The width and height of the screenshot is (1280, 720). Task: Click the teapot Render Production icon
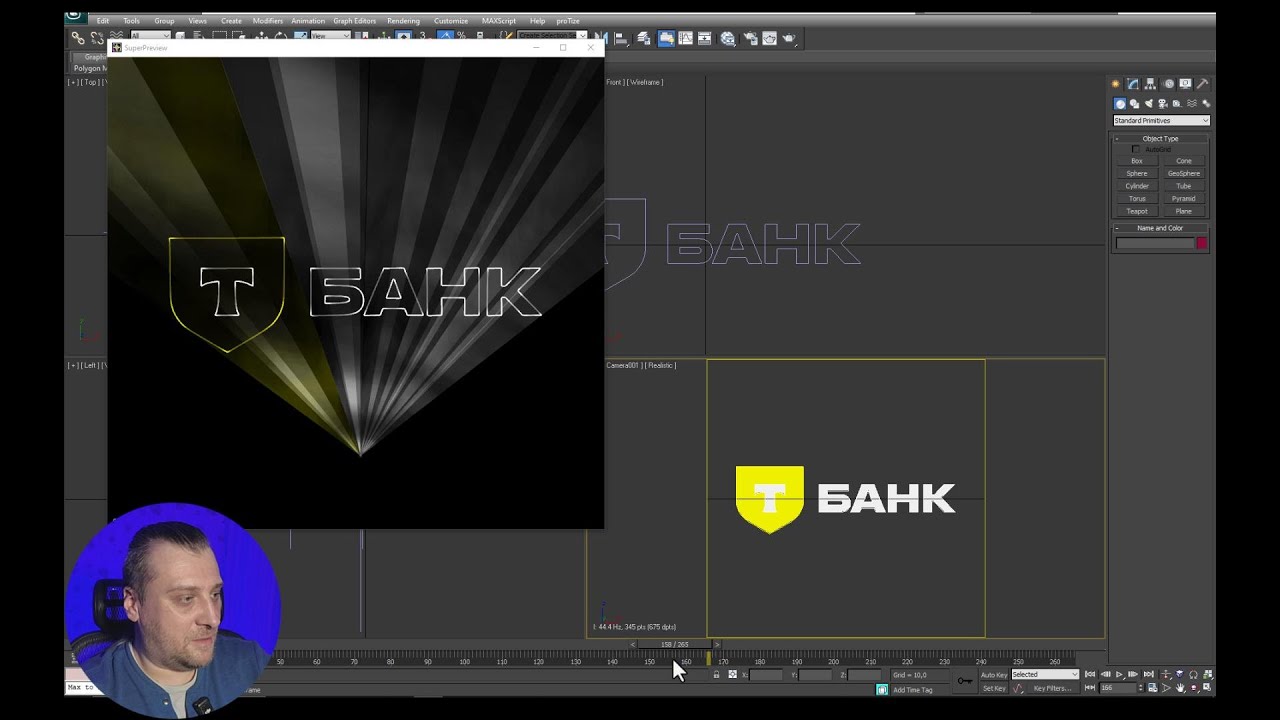(x=789, y=39)
